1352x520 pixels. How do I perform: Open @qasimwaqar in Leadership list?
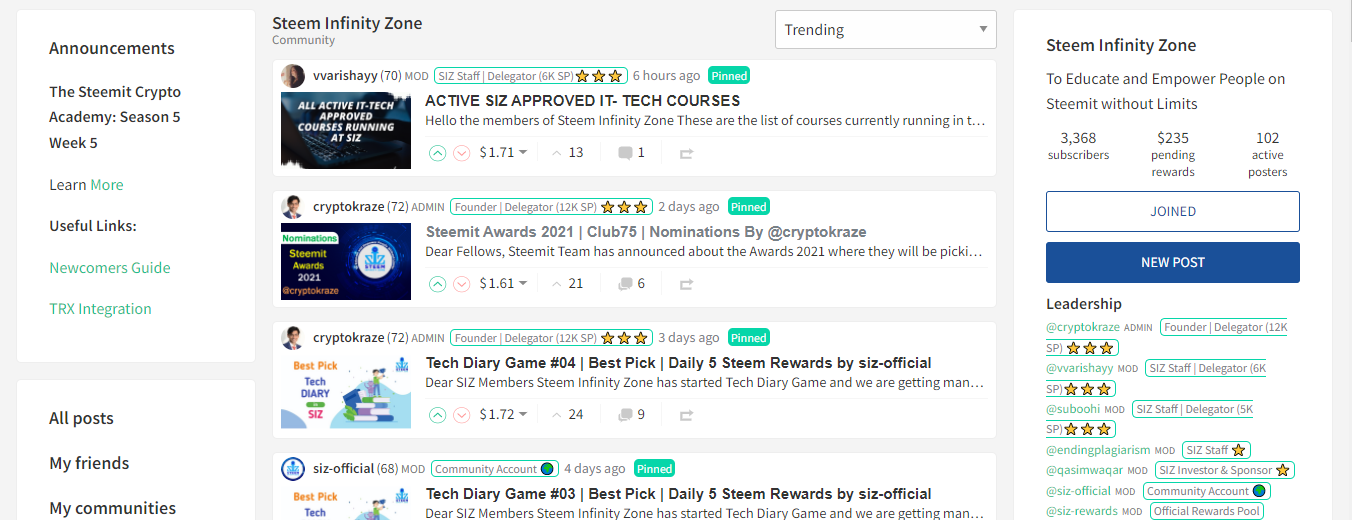[x=1085, y=470]
